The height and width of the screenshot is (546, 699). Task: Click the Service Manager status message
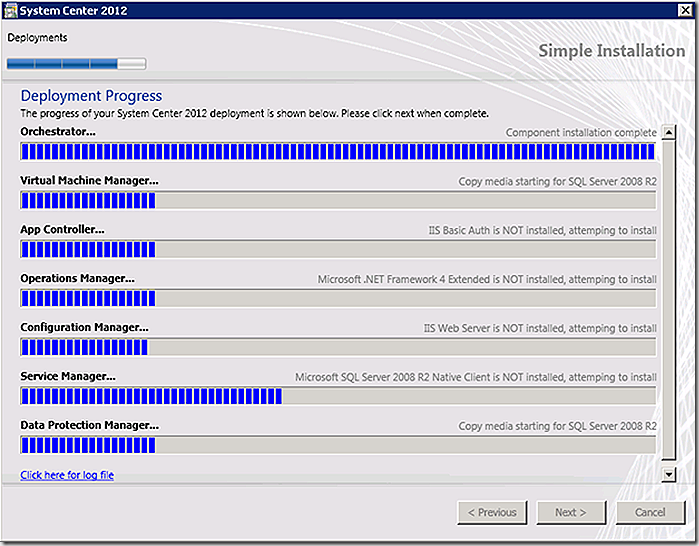(476, 378)
